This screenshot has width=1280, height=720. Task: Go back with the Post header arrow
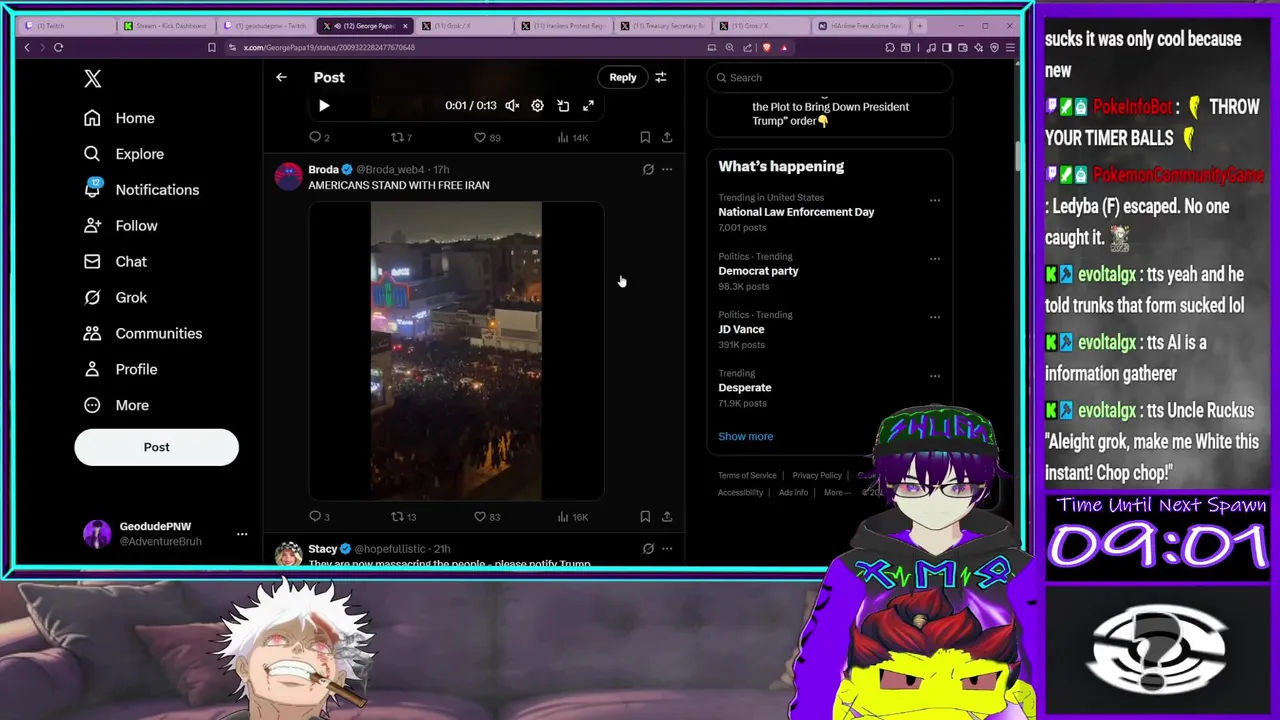(281, 77)
